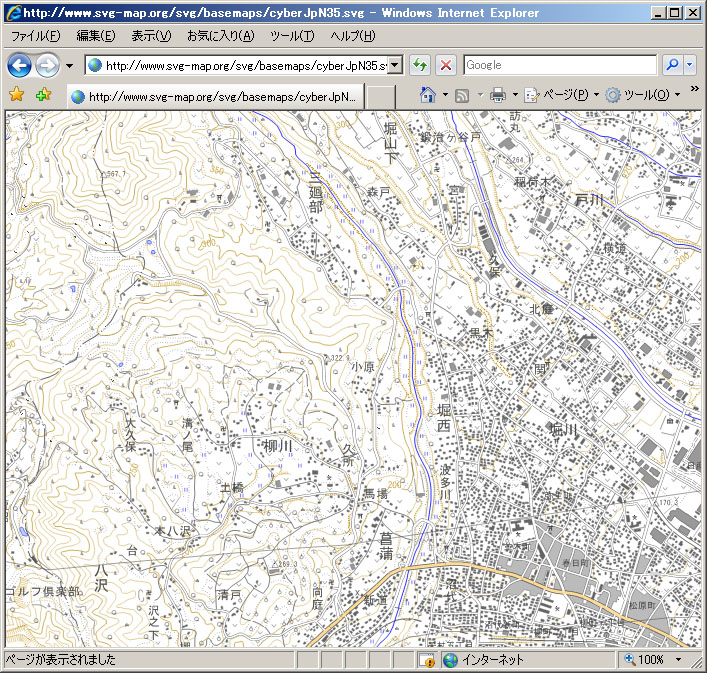This screenshot has height=673, width=707.
Task: Open the address bar URL dropdown
Action: click(394, 65)
